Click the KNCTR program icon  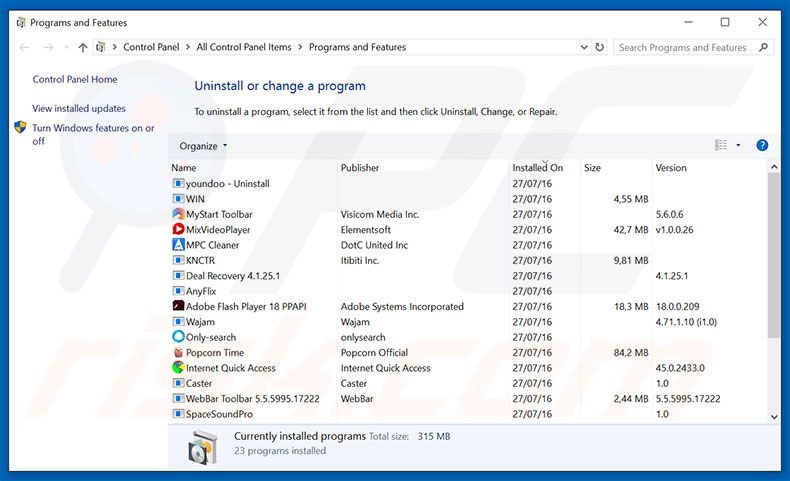[178, 260]
